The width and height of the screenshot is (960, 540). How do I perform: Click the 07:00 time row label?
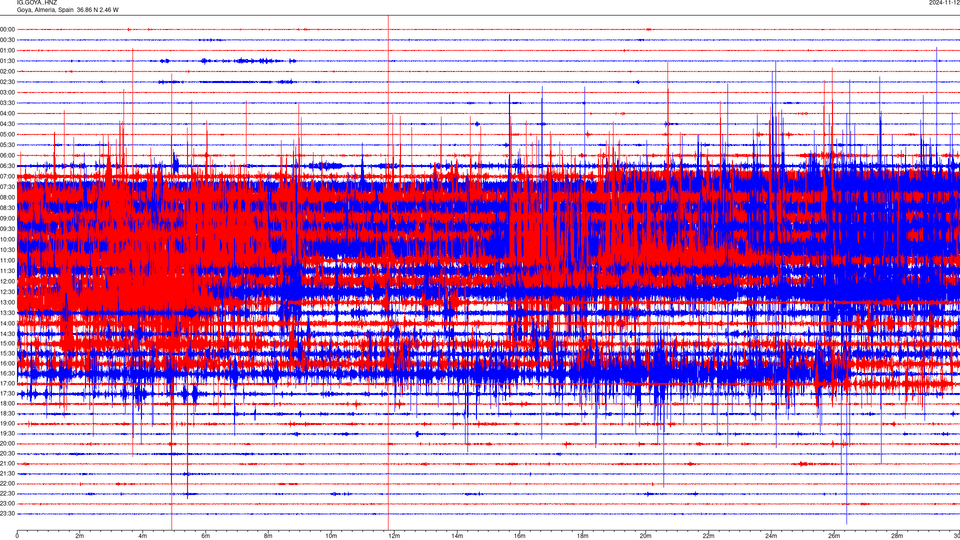tap(8, 176)
